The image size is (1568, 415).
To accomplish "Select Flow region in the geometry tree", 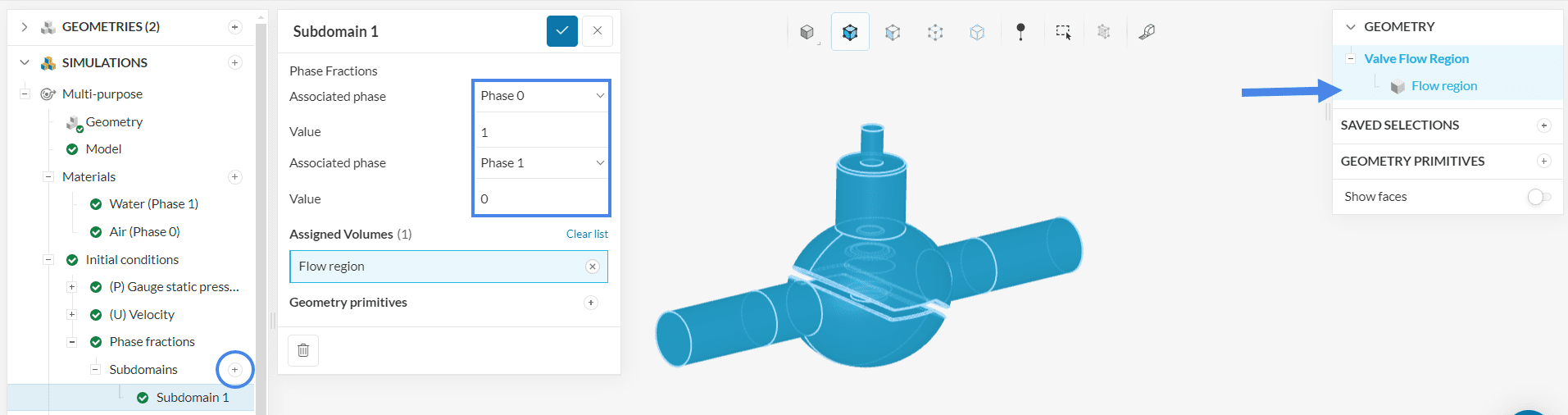I will pos(1443,86).
